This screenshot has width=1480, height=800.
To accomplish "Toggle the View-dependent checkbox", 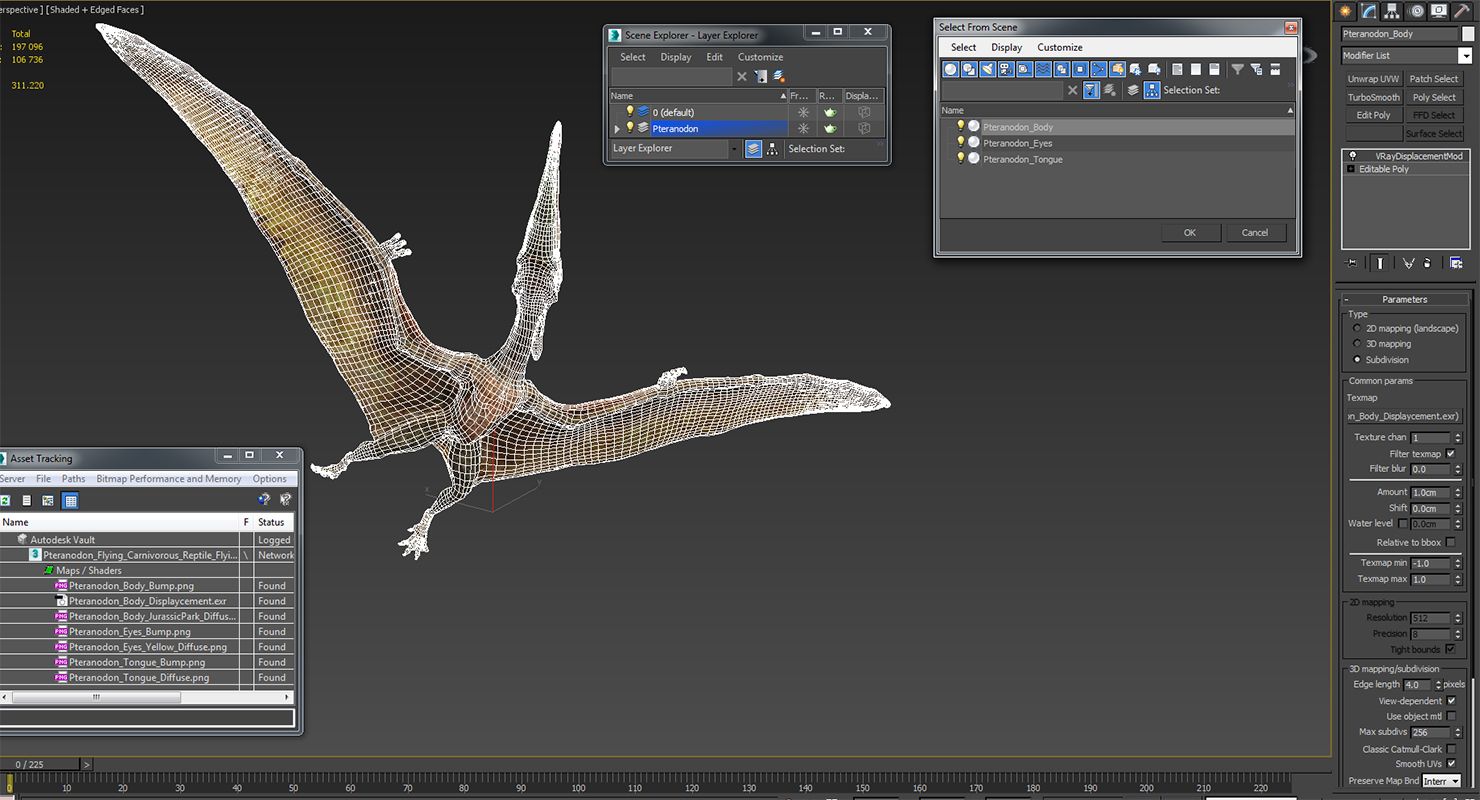I will click(1451, 701).
